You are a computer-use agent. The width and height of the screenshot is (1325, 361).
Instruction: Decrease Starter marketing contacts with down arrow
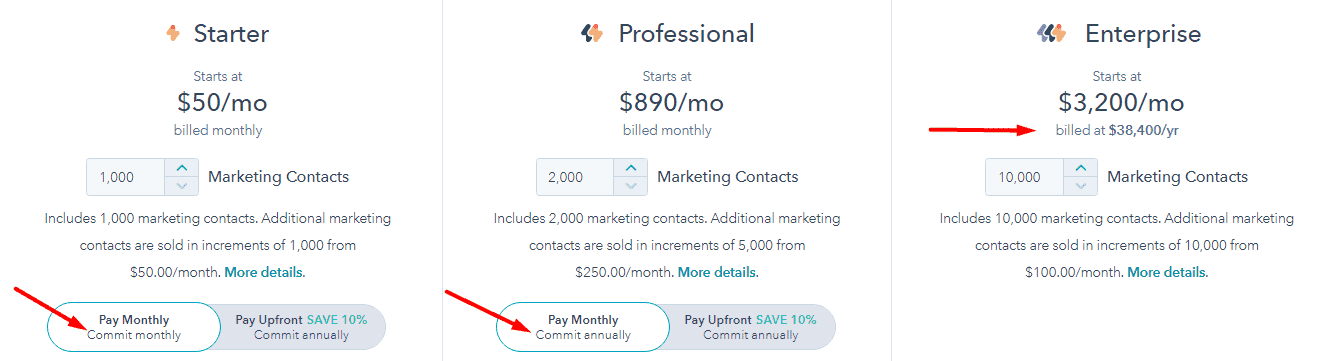click(181, 186)
